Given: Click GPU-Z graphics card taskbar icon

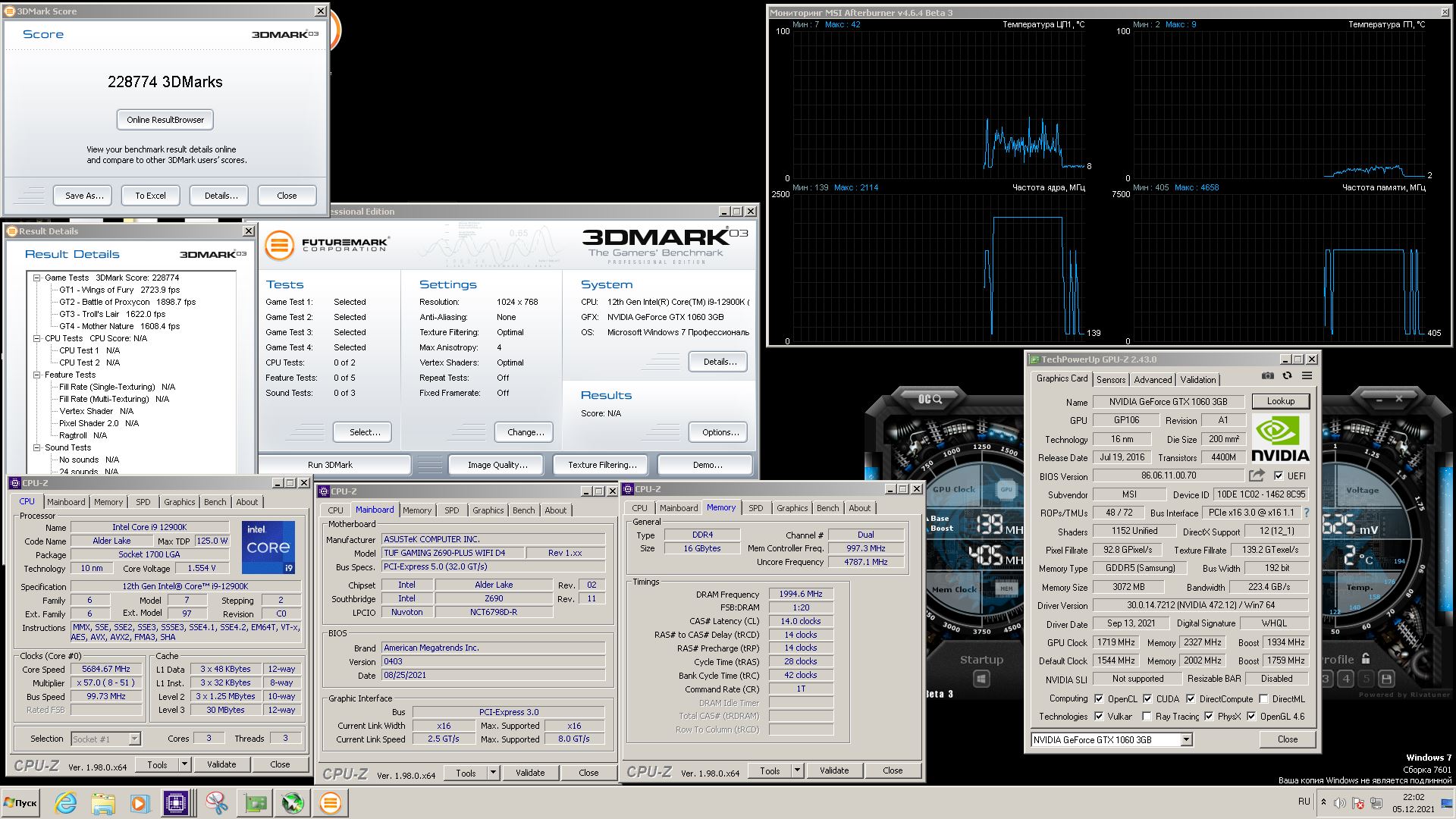Looking at the screenshot, I should (255, 803).
